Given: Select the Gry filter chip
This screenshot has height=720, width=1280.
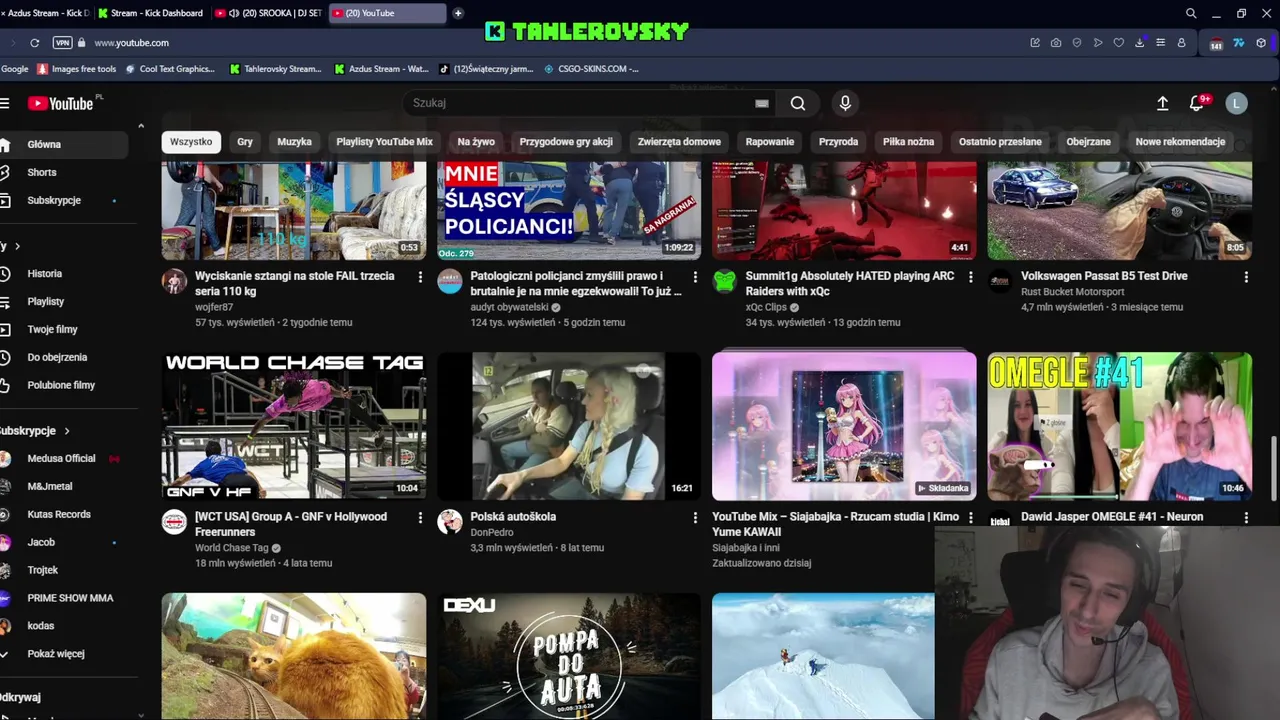Looking at the screenshot, I should [x=245, y=142].
